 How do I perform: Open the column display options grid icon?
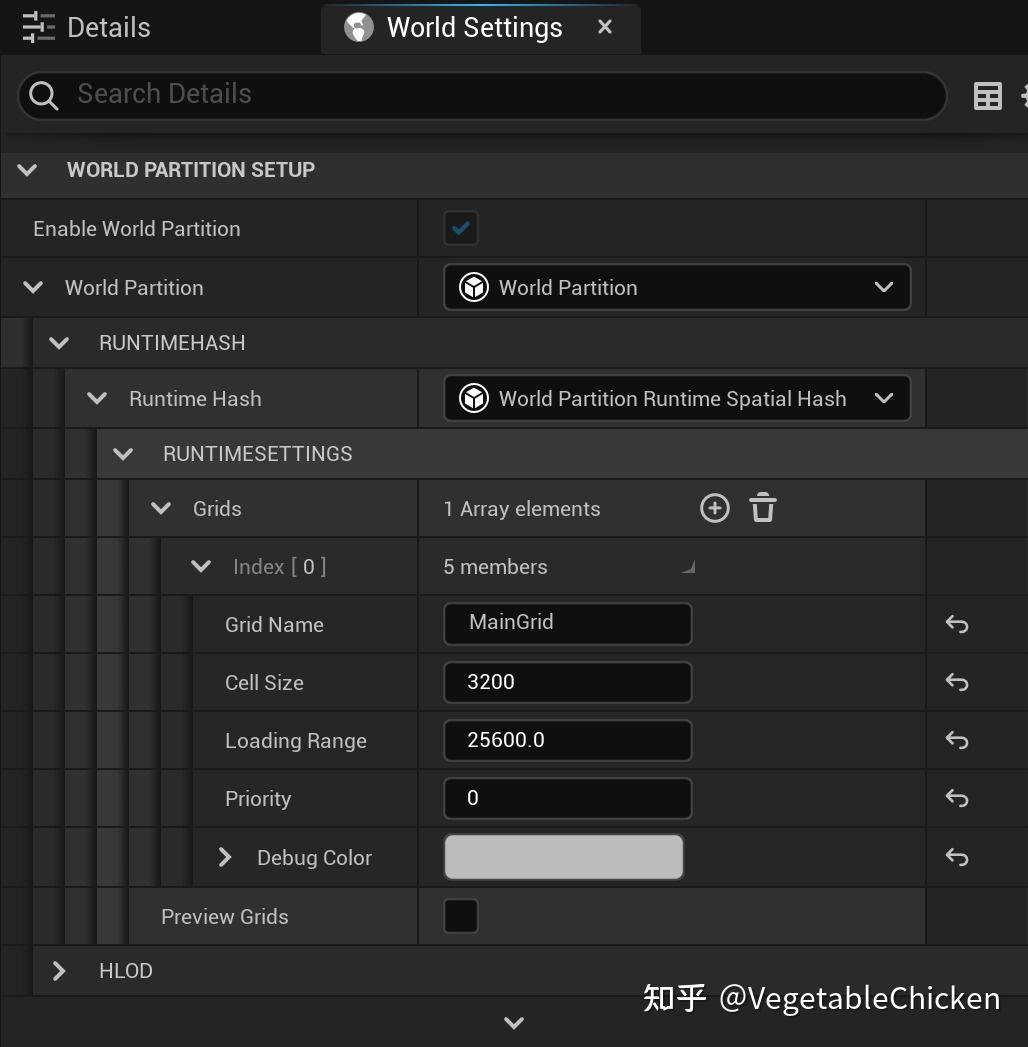[x=988, y=95]
